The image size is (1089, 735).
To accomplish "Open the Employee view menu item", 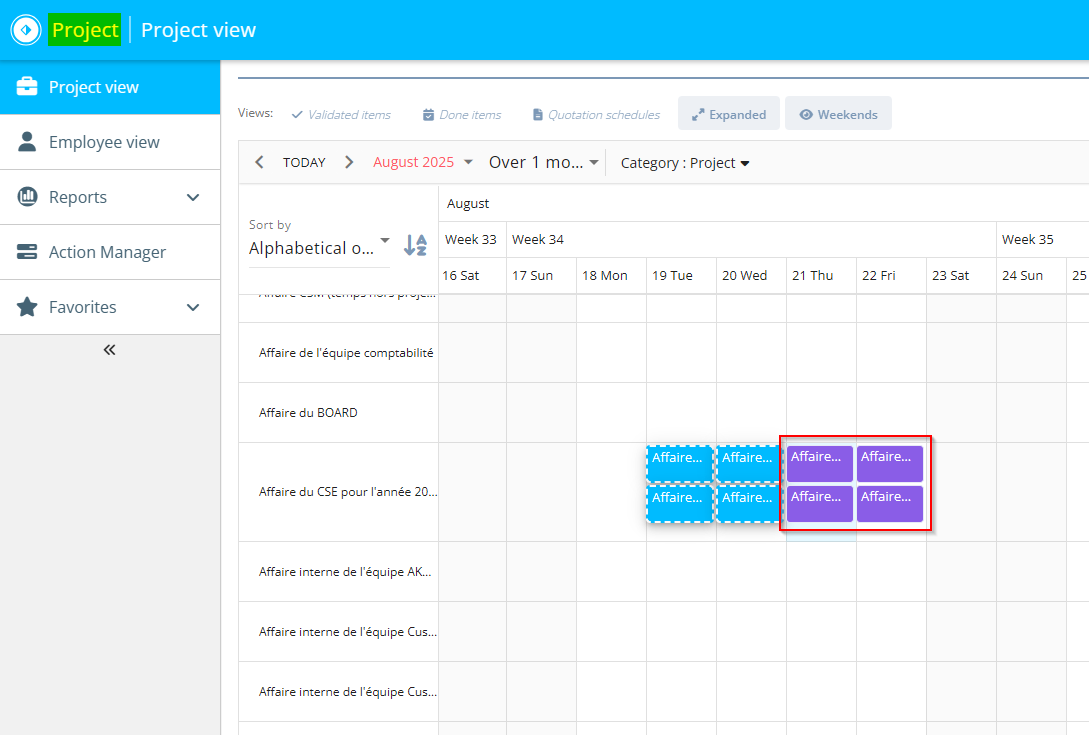I will [104, 142].
